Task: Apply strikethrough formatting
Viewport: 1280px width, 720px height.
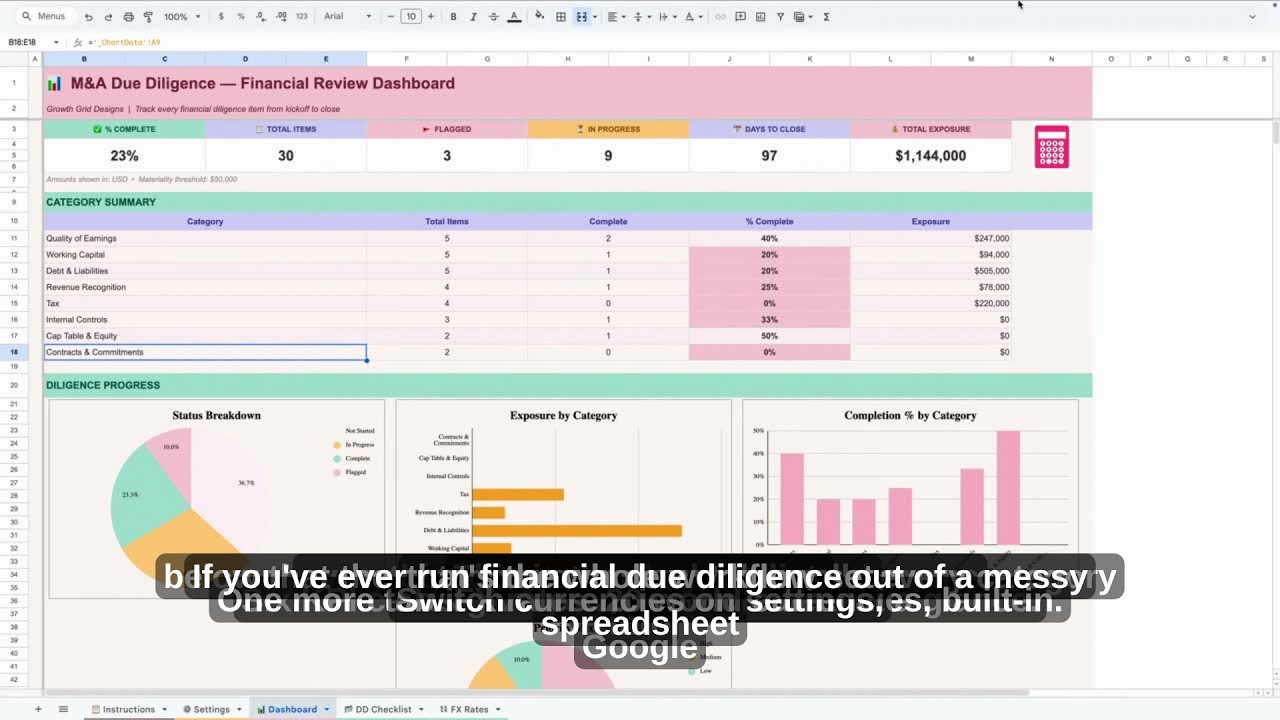Action: 493,17
